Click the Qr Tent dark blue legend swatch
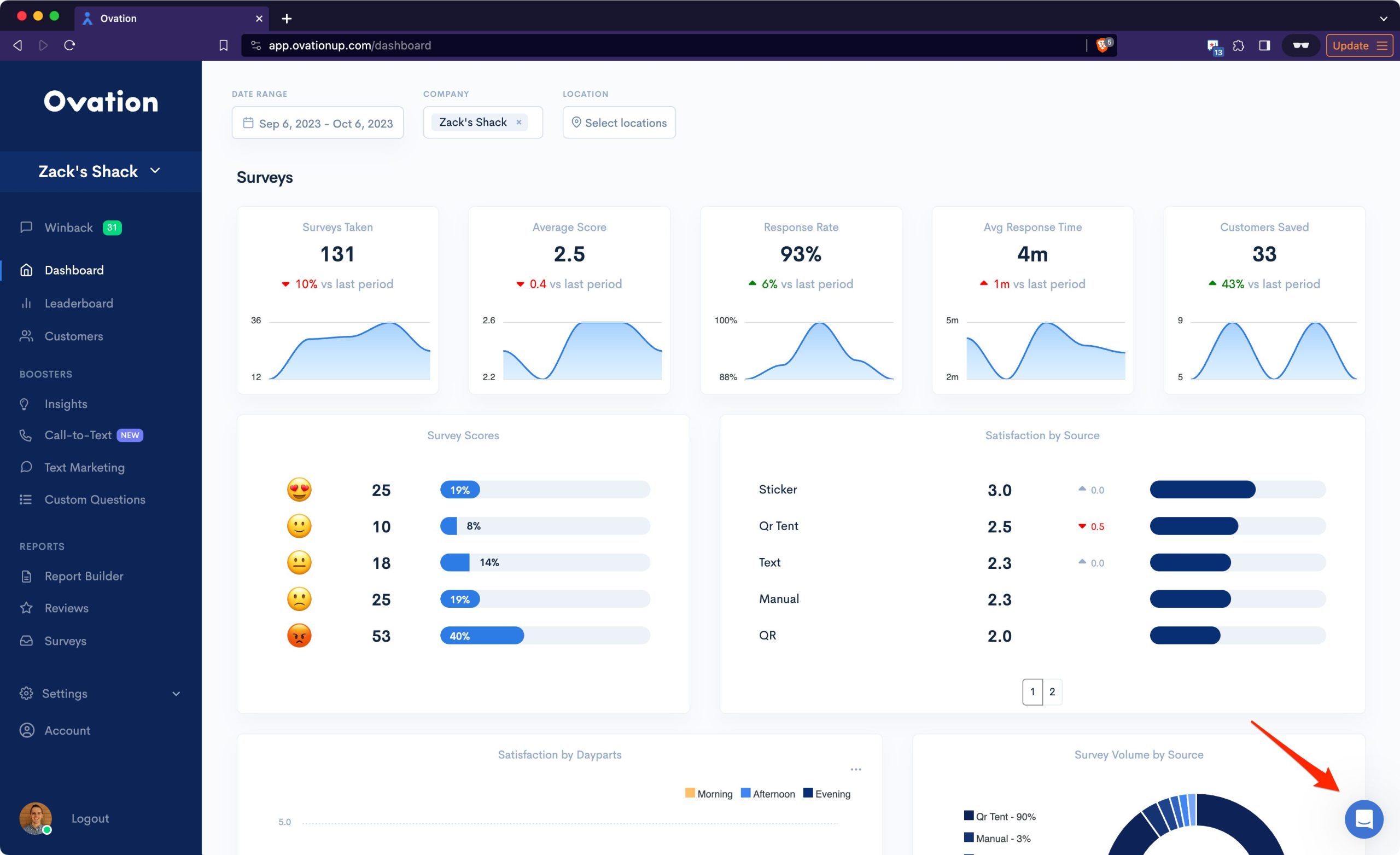This screenshot has width=1400, height=855. [x=969, y=815]
